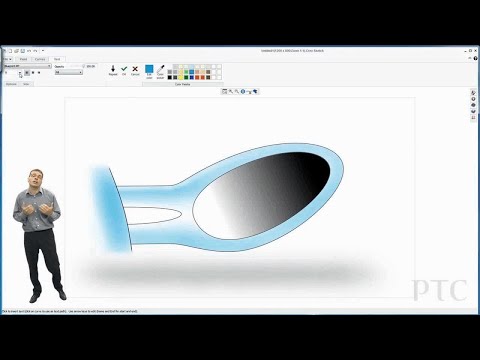Toggle left text alignment
Image resolution: width=480 pixels, height=360 pixels.
[27, 72]
